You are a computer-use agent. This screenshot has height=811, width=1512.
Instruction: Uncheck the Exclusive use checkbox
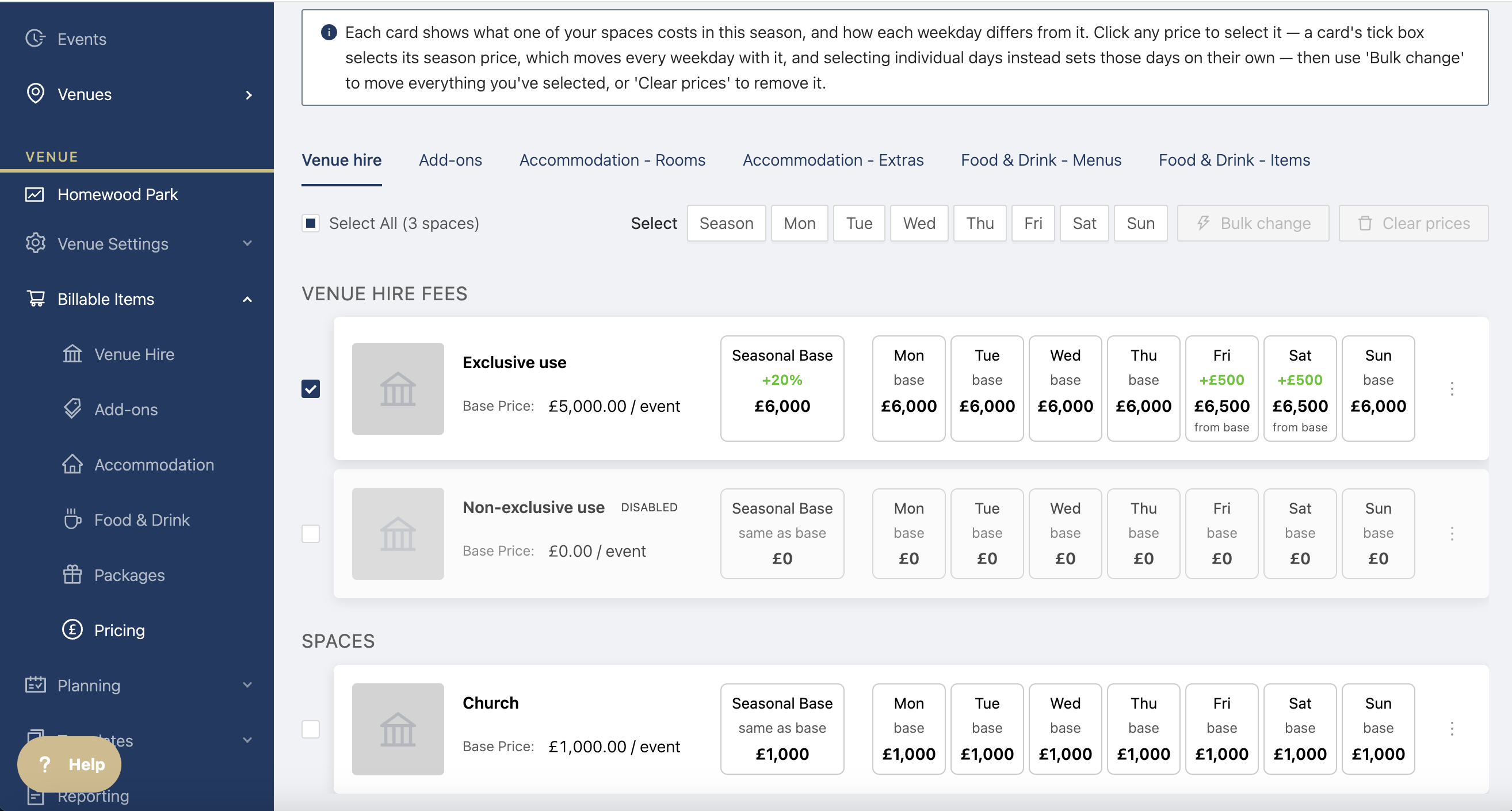click(x=311, y=388)
